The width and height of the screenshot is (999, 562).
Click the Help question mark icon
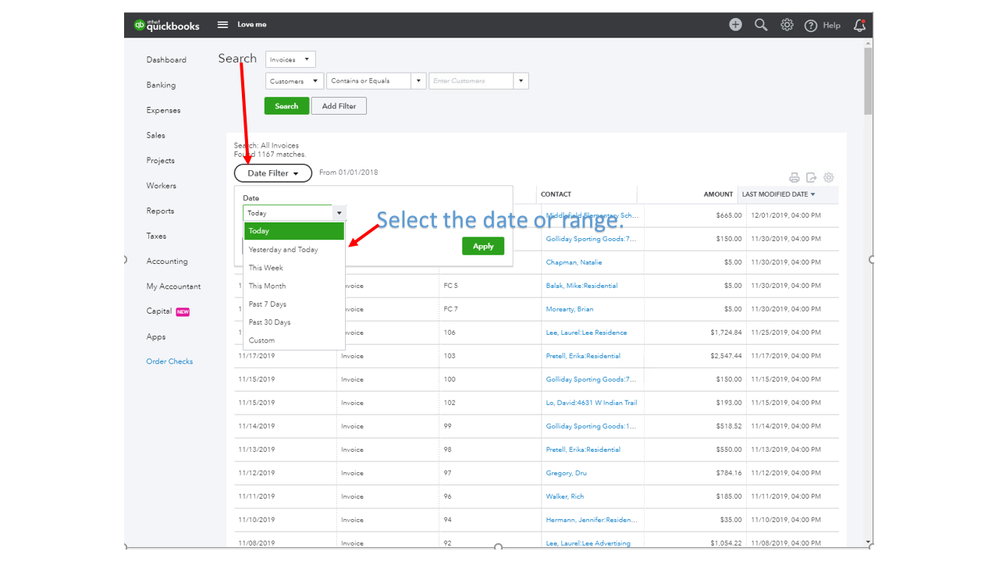click(811, 26)
